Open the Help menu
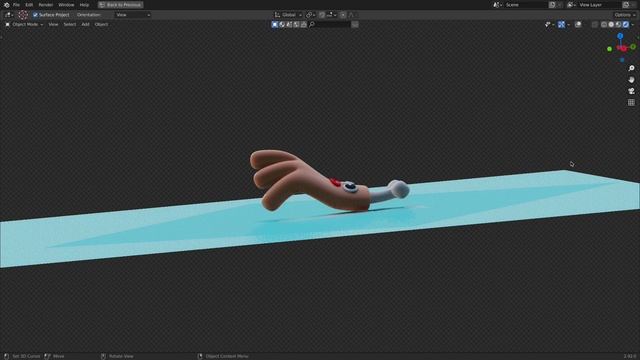Viewport: 640px width, 360px height. 84,5
